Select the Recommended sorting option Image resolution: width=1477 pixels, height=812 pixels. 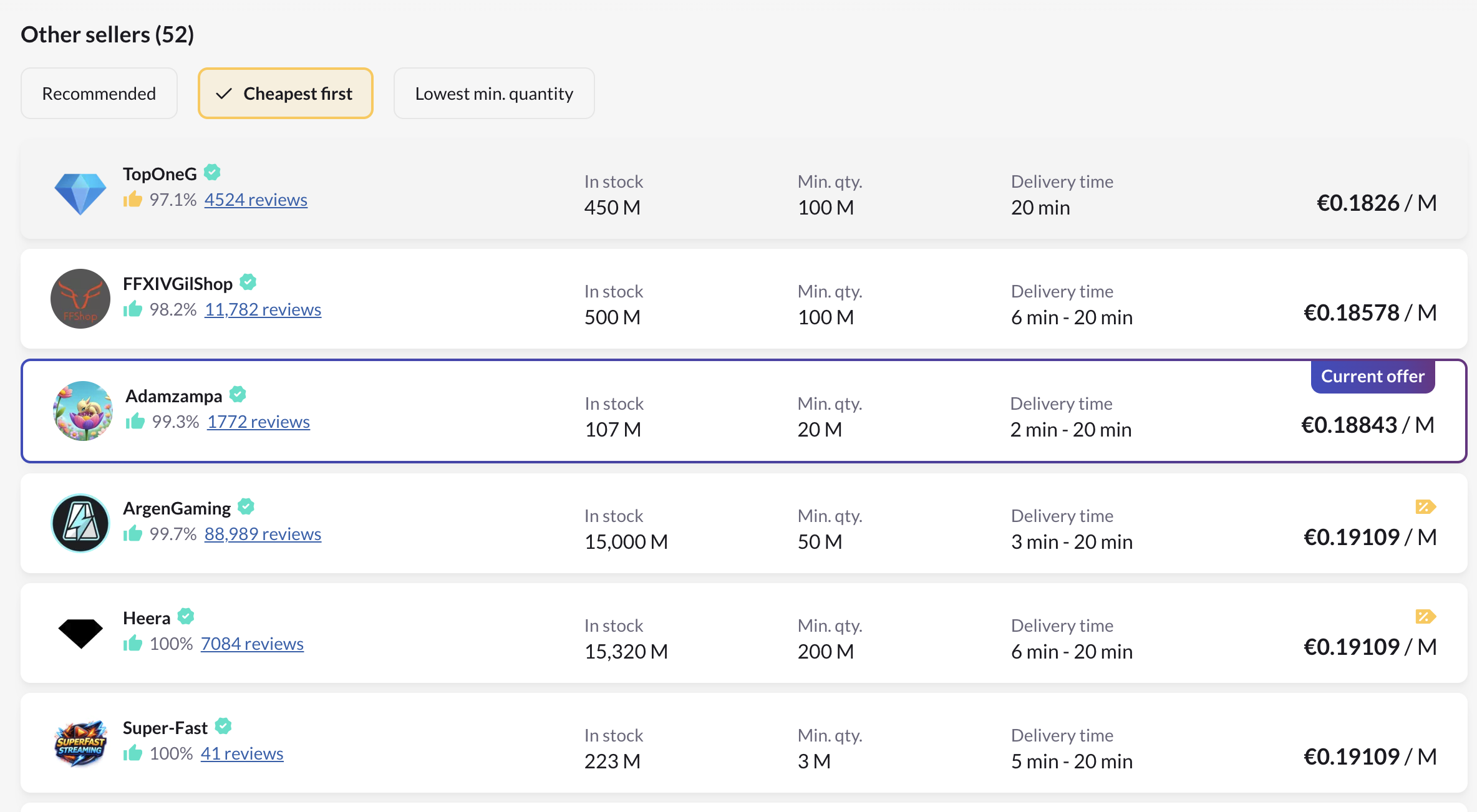[x=99, y=94]
